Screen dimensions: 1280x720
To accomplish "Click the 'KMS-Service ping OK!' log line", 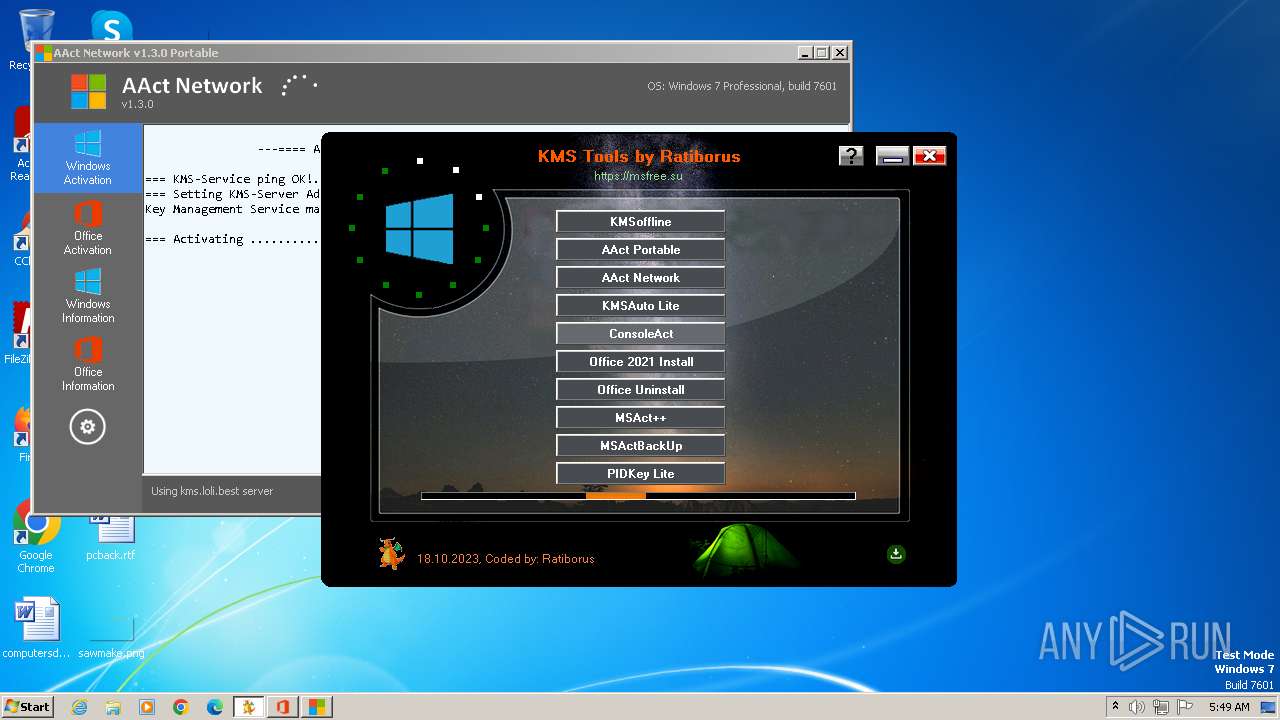I will pyautogui.click(x=232, y=179).
